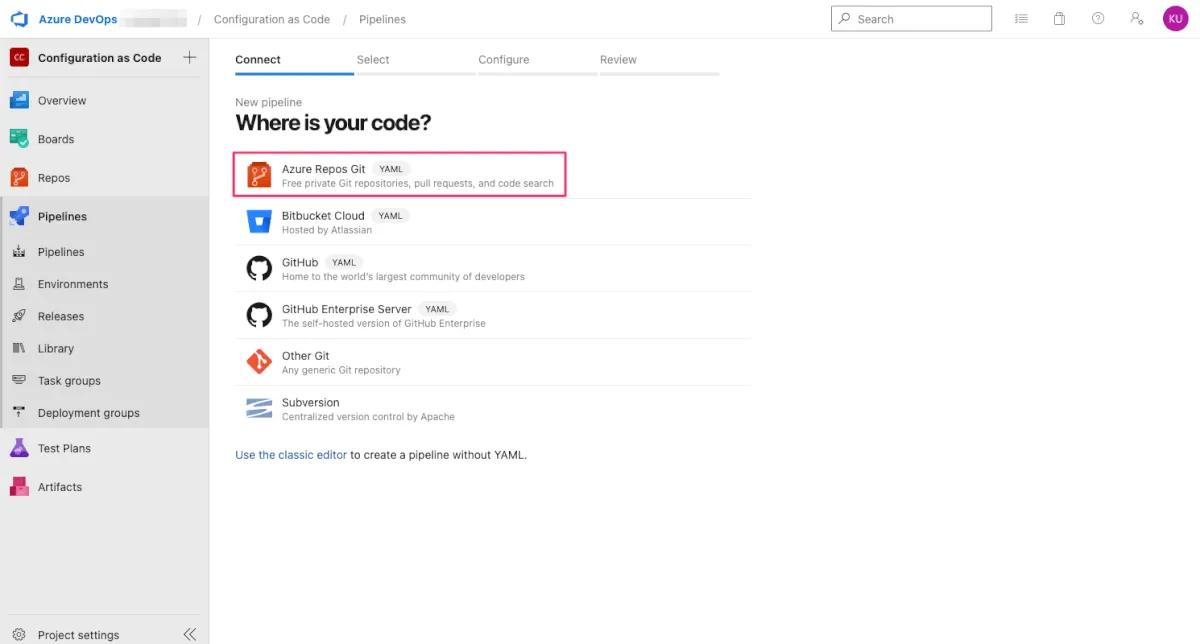Image resolution: width=1200 pixels, height=644 pixels.
Task: Click the plus icon beside project name
Action: pyautogui.click(x=190, y=58)
